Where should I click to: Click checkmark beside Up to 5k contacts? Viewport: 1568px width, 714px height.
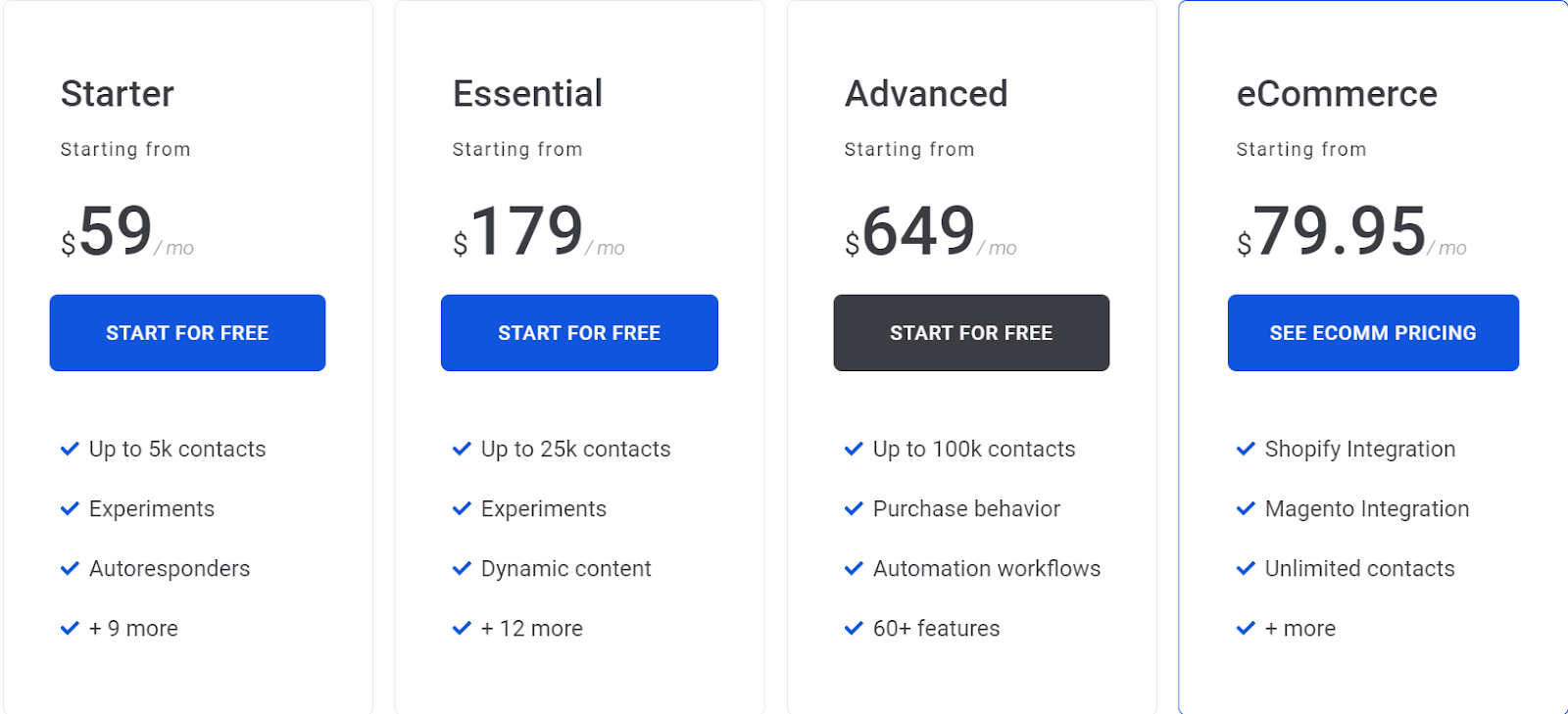(x=70, y=449)
